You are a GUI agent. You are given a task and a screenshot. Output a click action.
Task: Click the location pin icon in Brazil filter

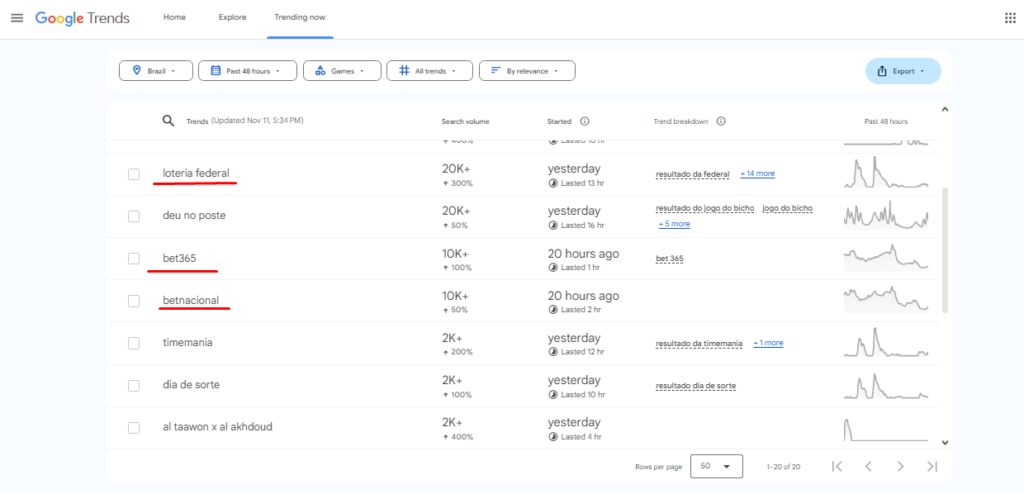point(136,71)
